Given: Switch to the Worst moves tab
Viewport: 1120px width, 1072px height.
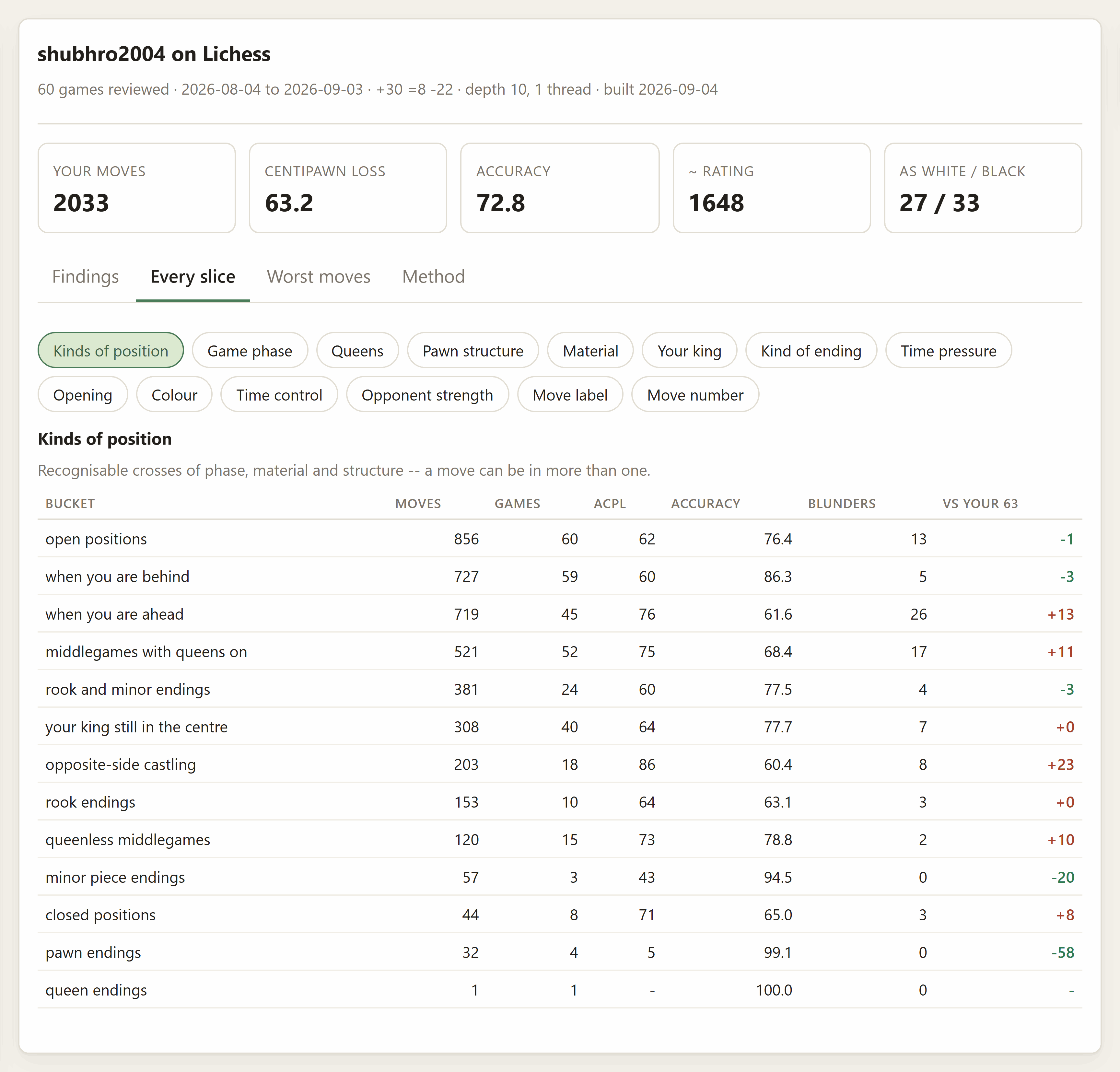Looking at the screenshot, I should [318, 276].
